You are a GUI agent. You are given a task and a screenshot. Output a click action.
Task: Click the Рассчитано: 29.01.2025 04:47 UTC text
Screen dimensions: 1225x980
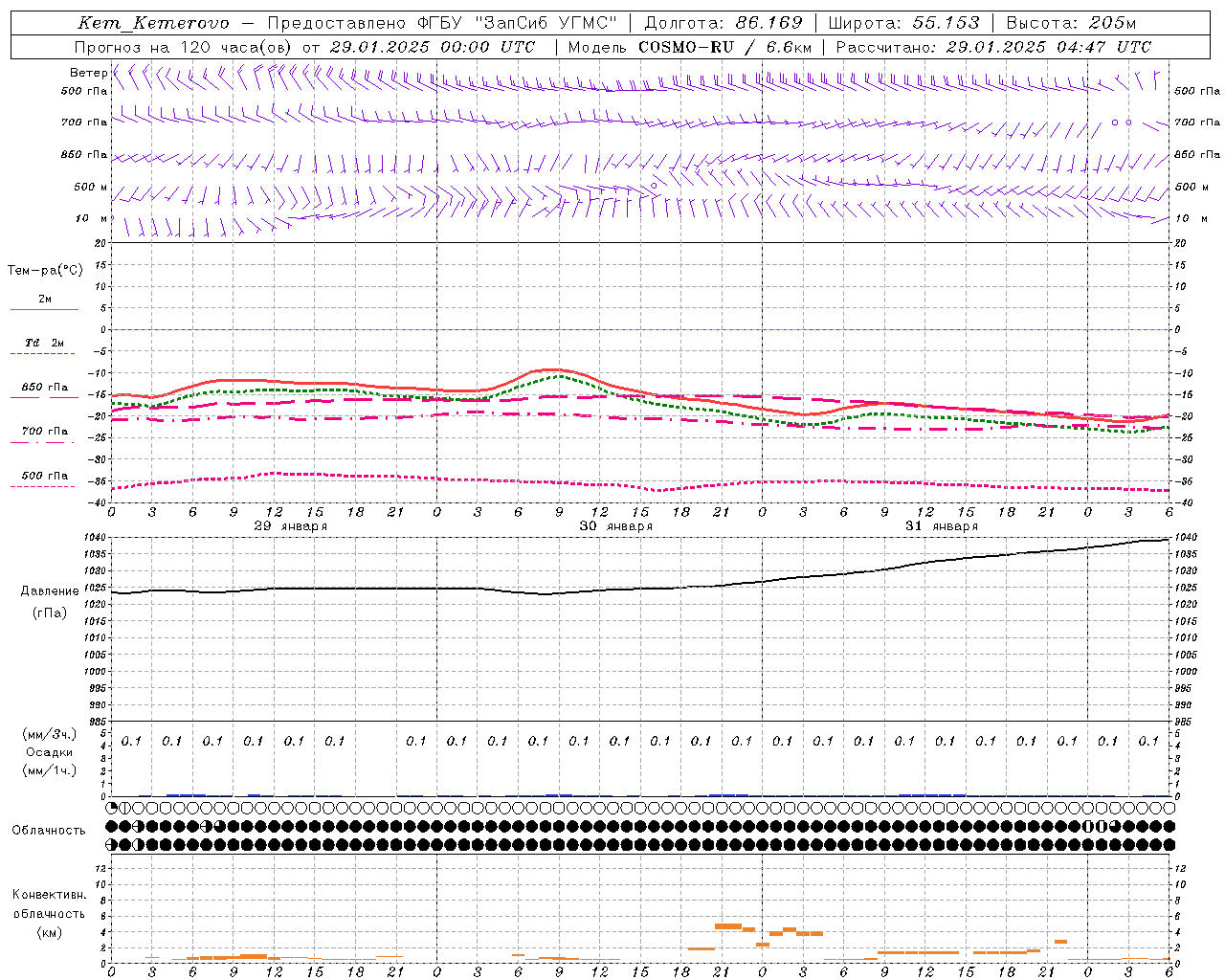993,47
